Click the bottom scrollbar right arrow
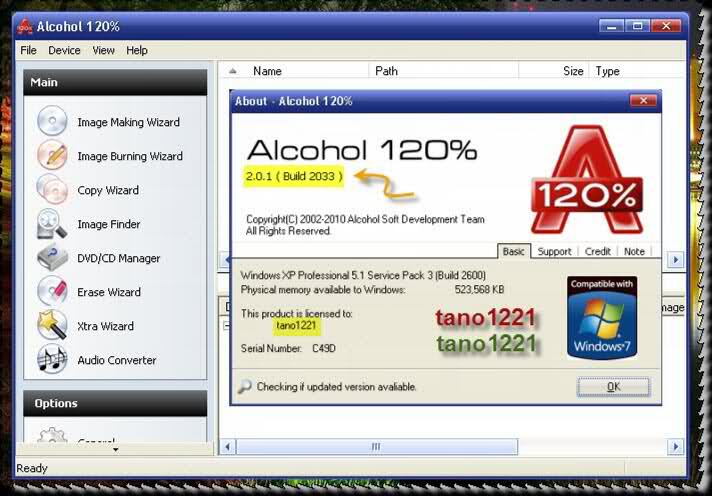 (675, 446)
